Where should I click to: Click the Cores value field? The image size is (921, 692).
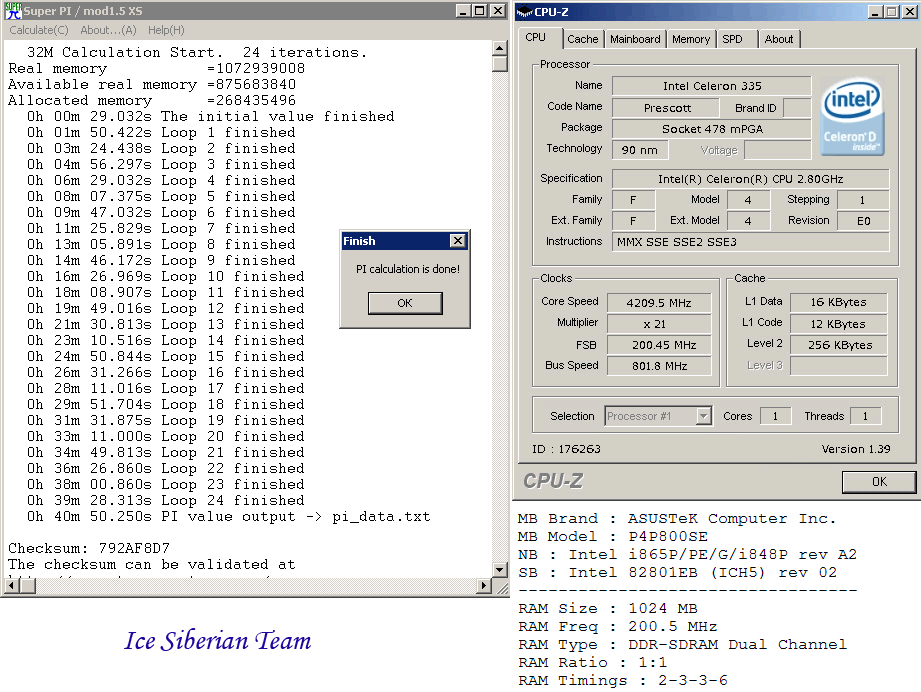pyautogui.click(x=775, y=416)
